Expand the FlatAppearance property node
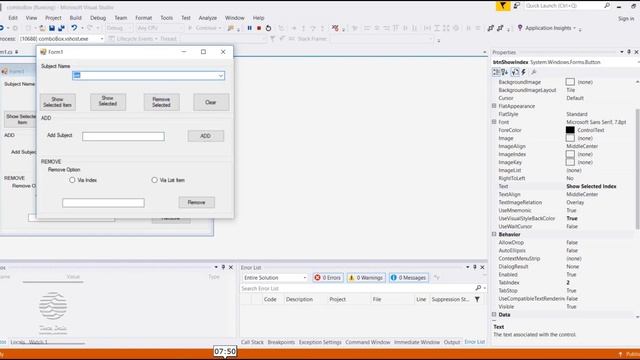Image resolution: width=640 pixels, height=360 pixels. point(494,106)
